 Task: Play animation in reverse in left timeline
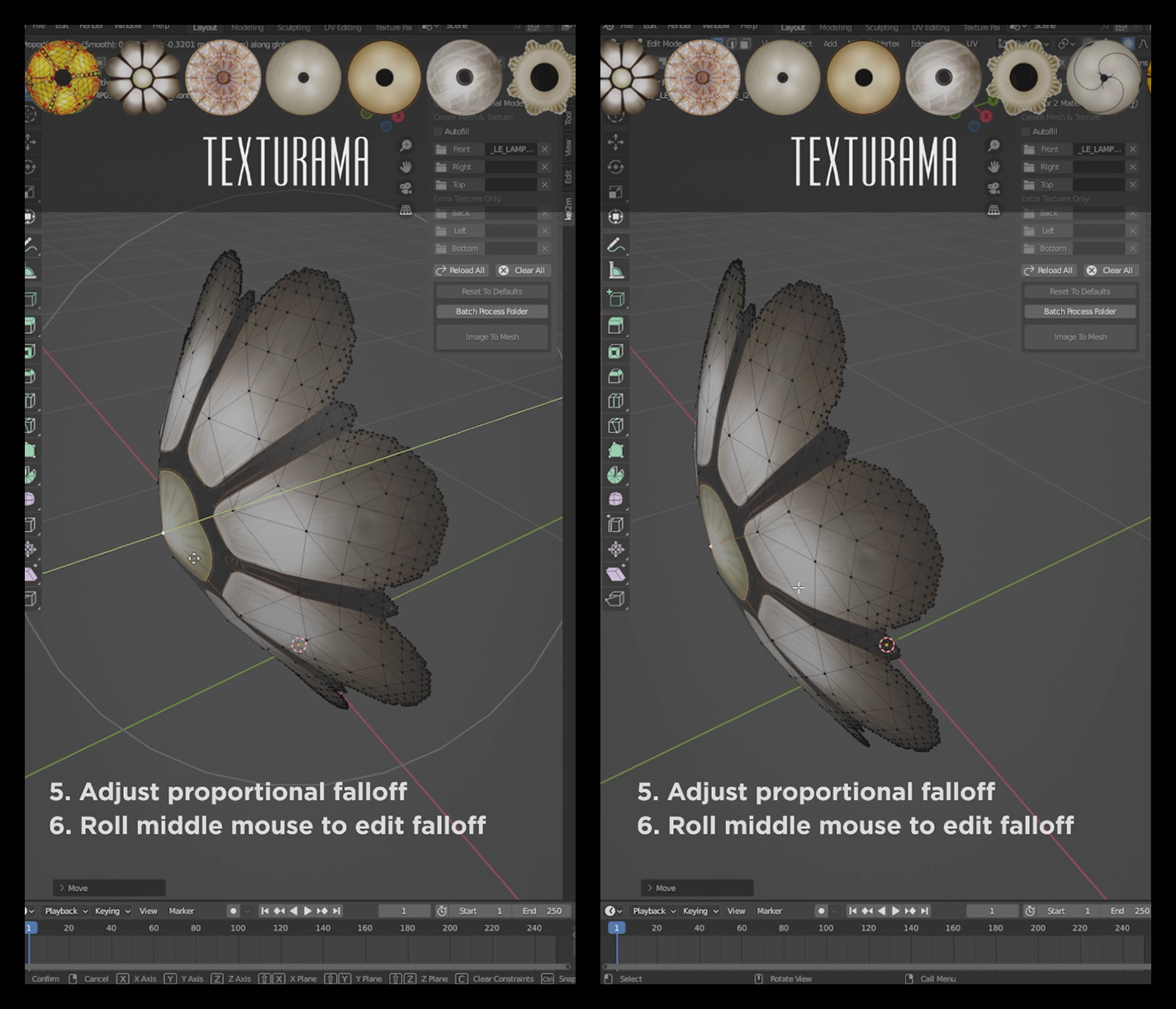[x=293, y=911]
